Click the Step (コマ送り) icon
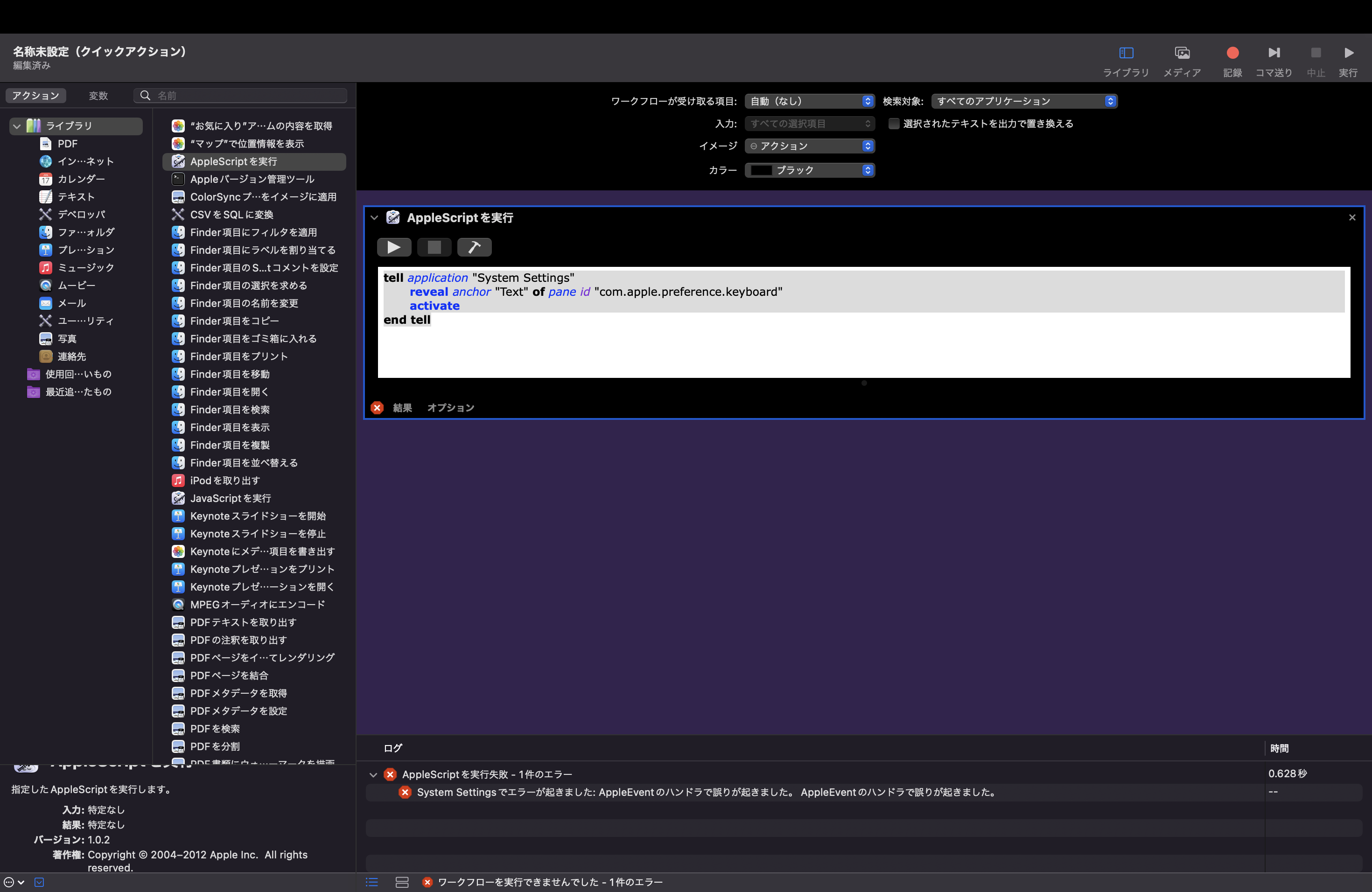The width and height of the screenshot is (1372, 892). click(1274, 53)
